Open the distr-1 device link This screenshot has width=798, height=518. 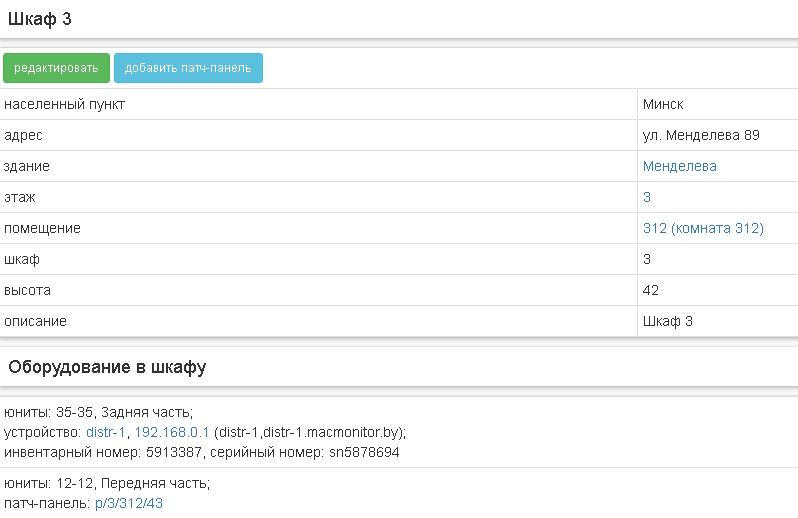pos(106,432)
